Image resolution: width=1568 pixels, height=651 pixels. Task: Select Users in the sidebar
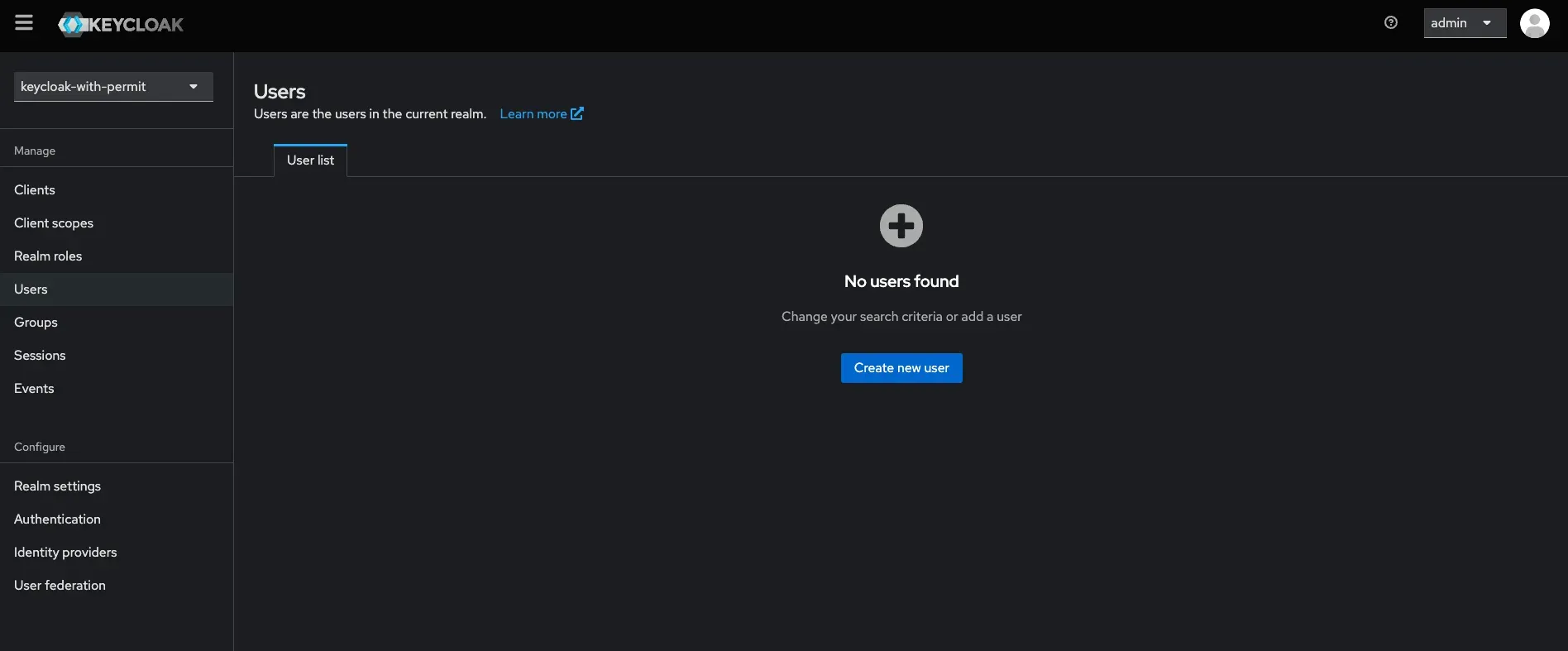31,290
